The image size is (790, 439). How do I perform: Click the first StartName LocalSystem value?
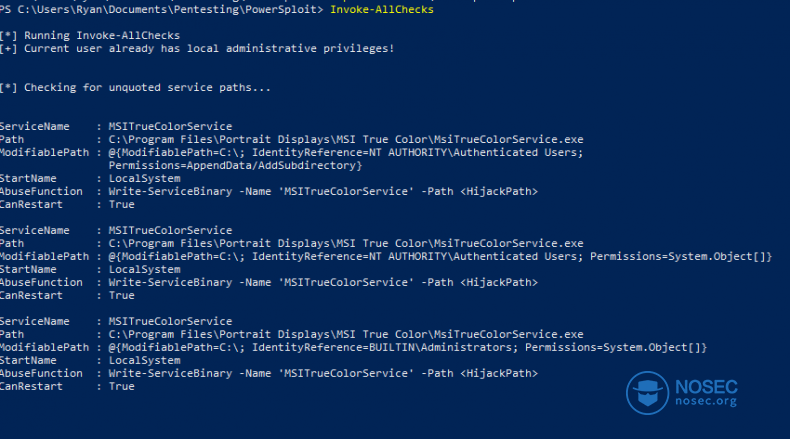(145, 178)
